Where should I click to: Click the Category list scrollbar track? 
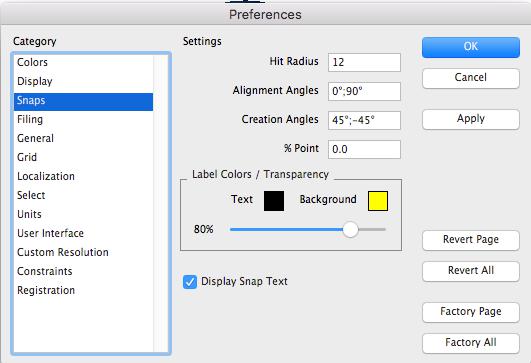[161, 203]
